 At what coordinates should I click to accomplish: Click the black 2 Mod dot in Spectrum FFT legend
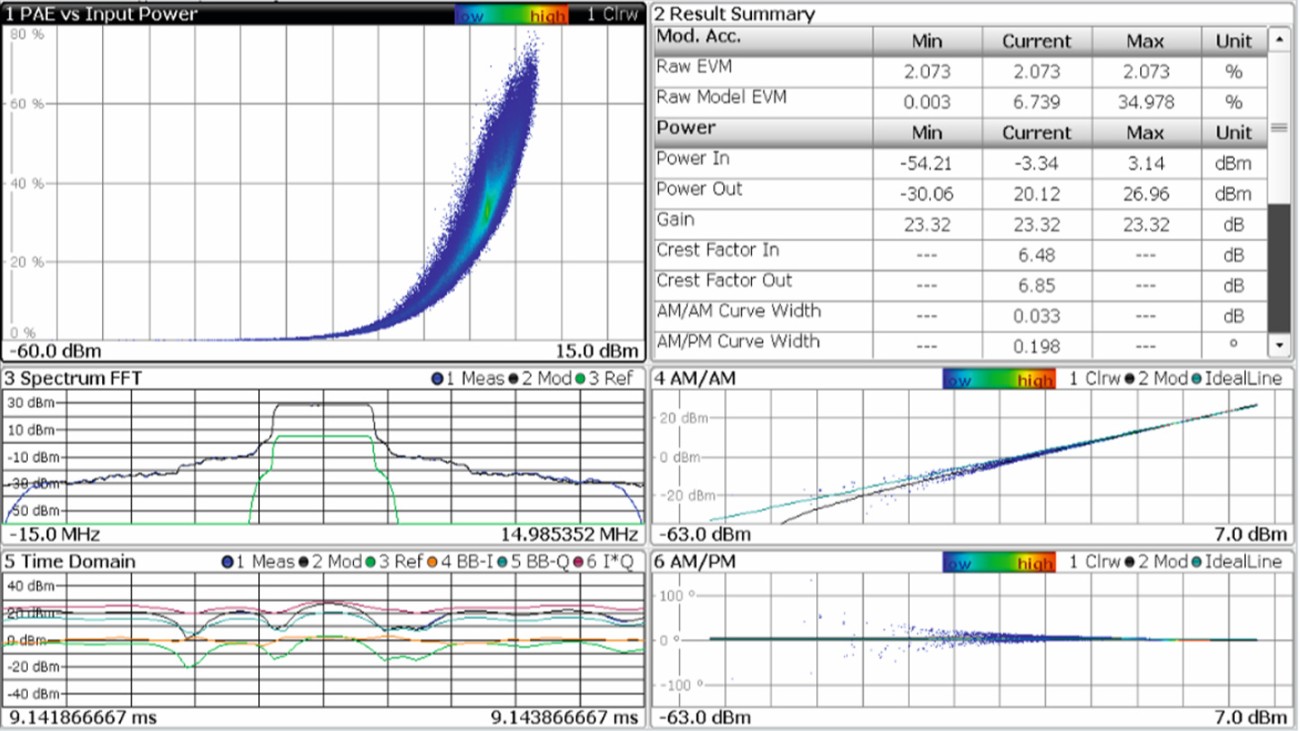513,380
